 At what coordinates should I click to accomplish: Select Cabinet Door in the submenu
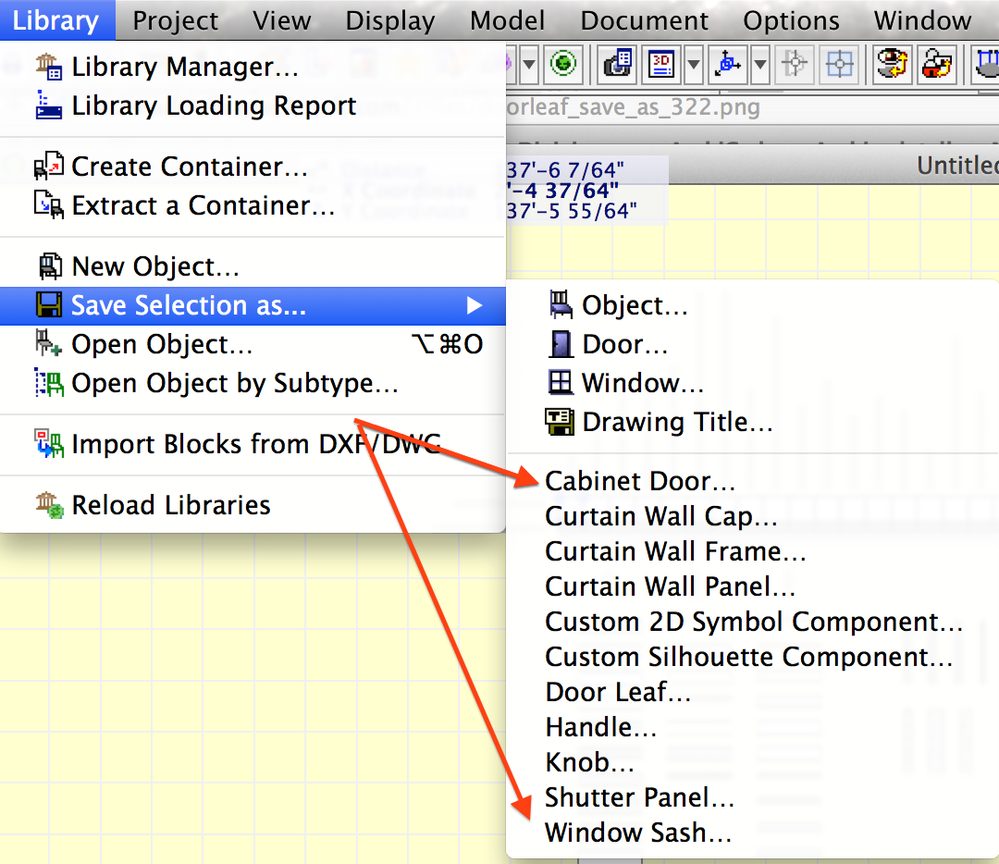[640, 481]
